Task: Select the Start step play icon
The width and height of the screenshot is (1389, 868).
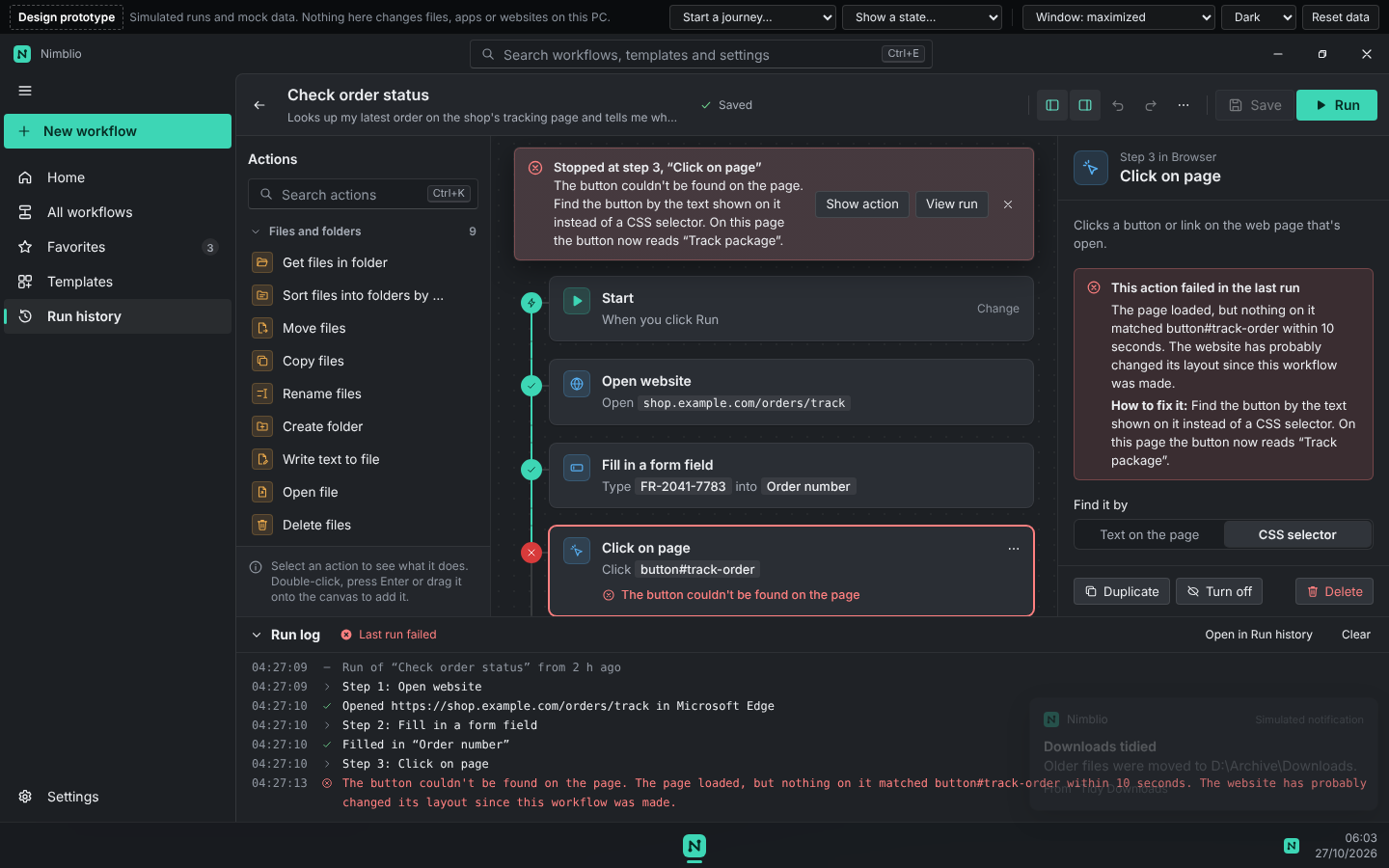Action: (x=577, y=301)
